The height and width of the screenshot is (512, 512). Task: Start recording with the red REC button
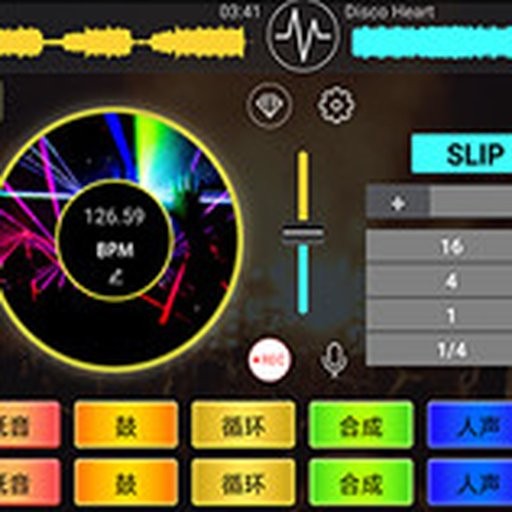pyautogui.click(x=269, y=360)
